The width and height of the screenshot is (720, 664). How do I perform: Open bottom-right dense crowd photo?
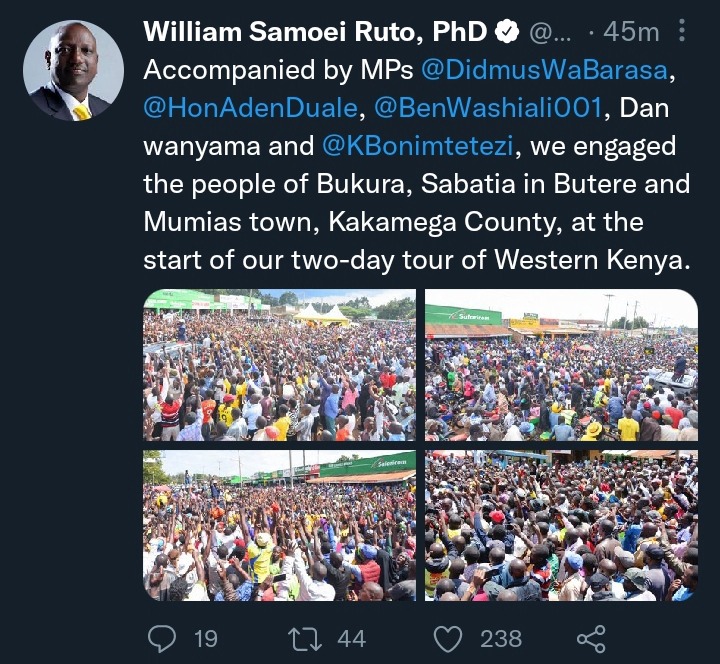coord(561,525)
